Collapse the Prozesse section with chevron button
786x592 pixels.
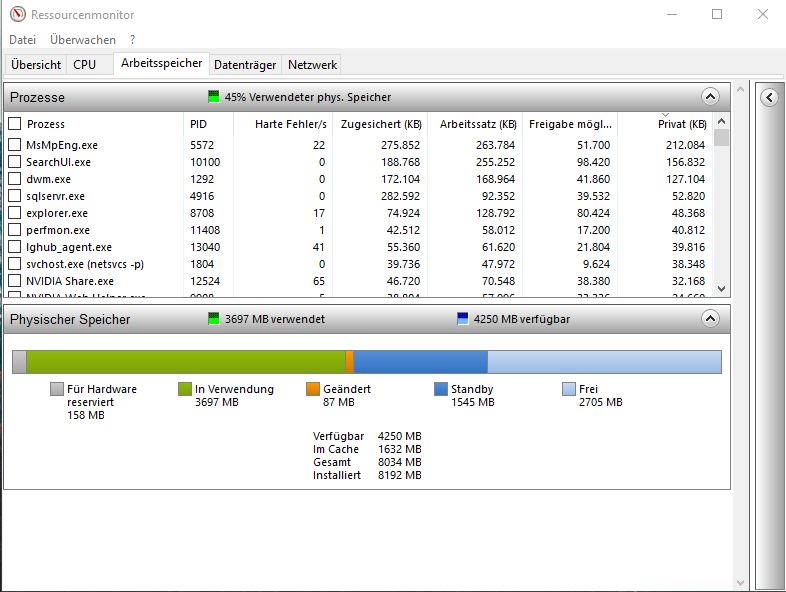click(x=710, y=96)
